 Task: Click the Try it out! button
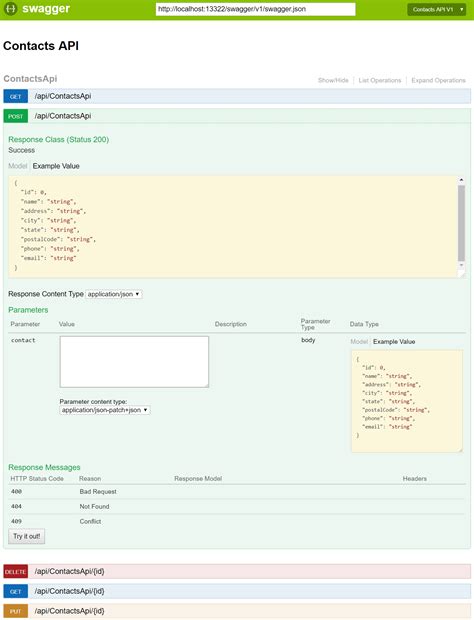coord(26,536)
